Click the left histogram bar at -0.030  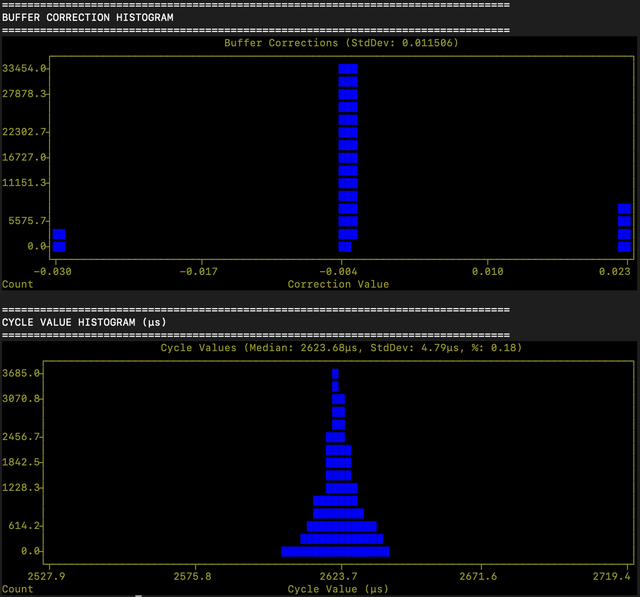tap(59, 240)
